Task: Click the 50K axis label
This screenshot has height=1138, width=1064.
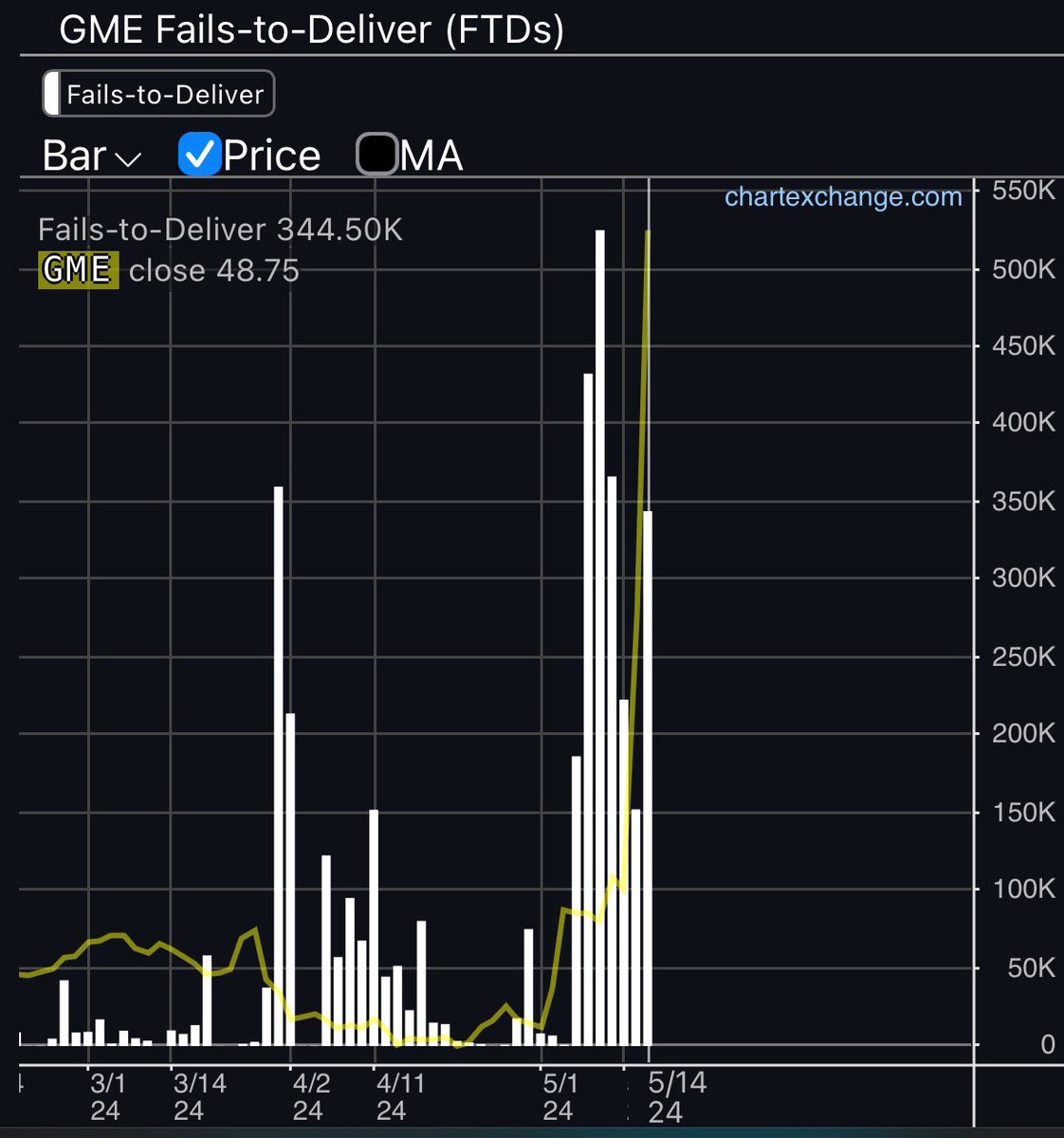Action: [x=1031, y=967]
